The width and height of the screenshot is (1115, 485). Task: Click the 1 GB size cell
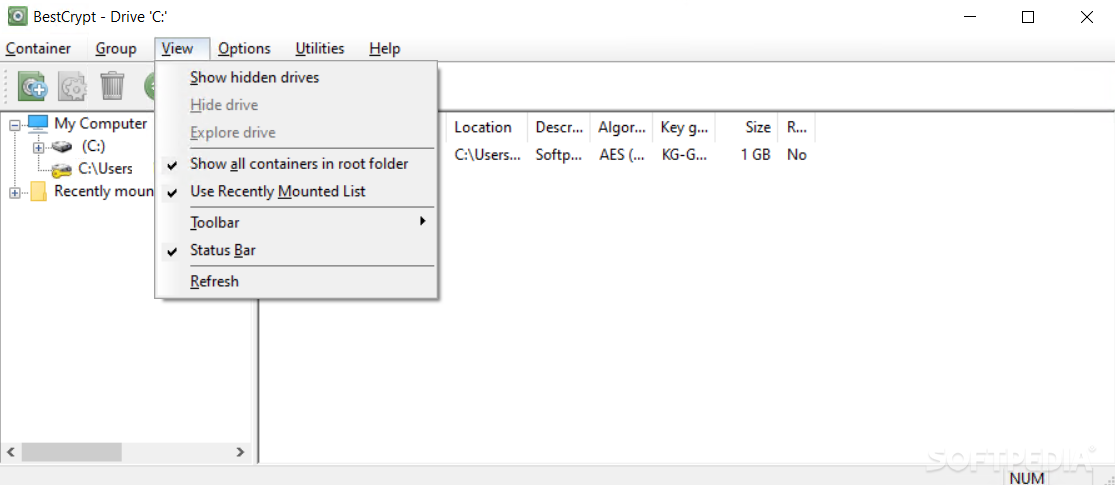point(755,154)
